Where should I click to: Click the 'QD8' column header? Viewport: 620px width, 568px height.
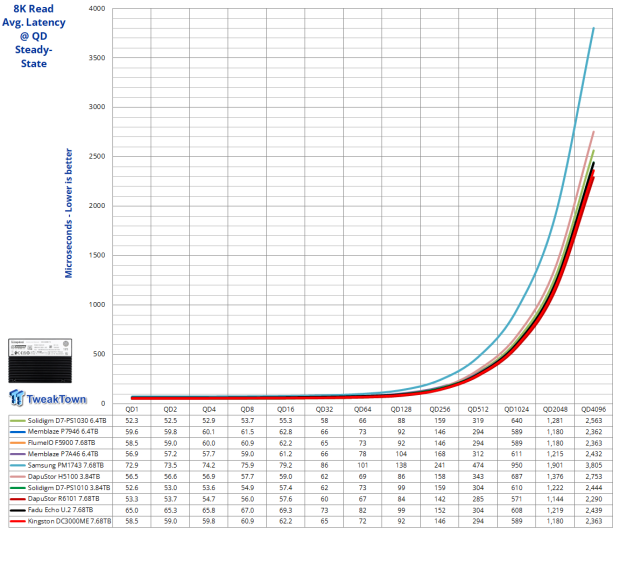247,409
